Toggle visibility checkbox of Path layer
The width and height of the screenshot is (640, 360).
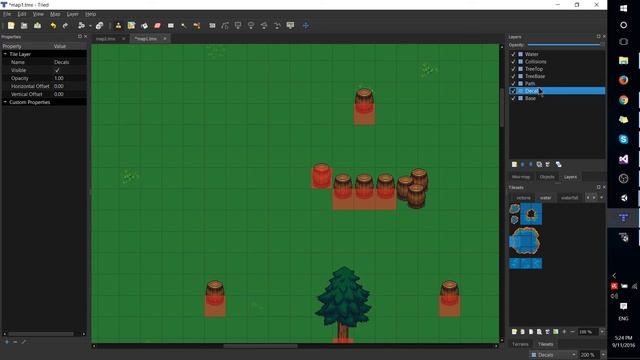tap(513, 84)
